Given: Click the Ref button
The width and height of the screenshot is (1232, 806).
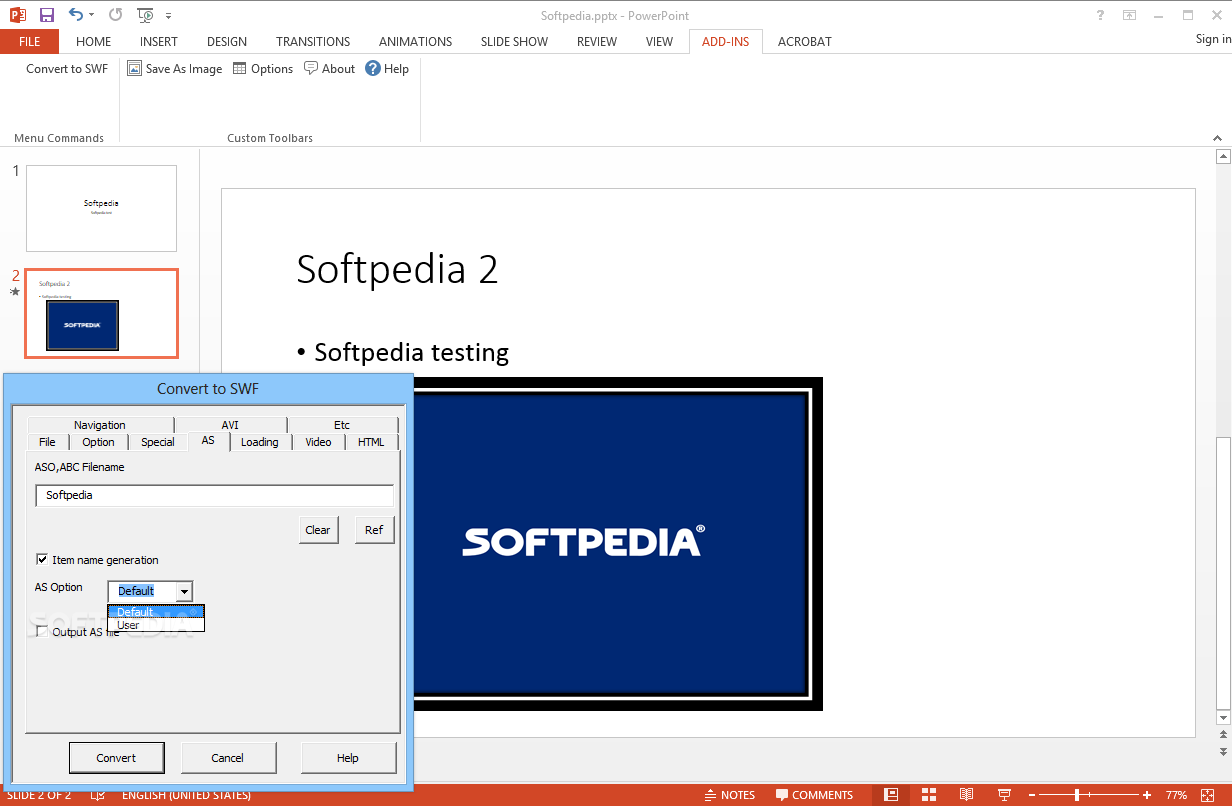Looking at the screenshot, I should point(374,530).
